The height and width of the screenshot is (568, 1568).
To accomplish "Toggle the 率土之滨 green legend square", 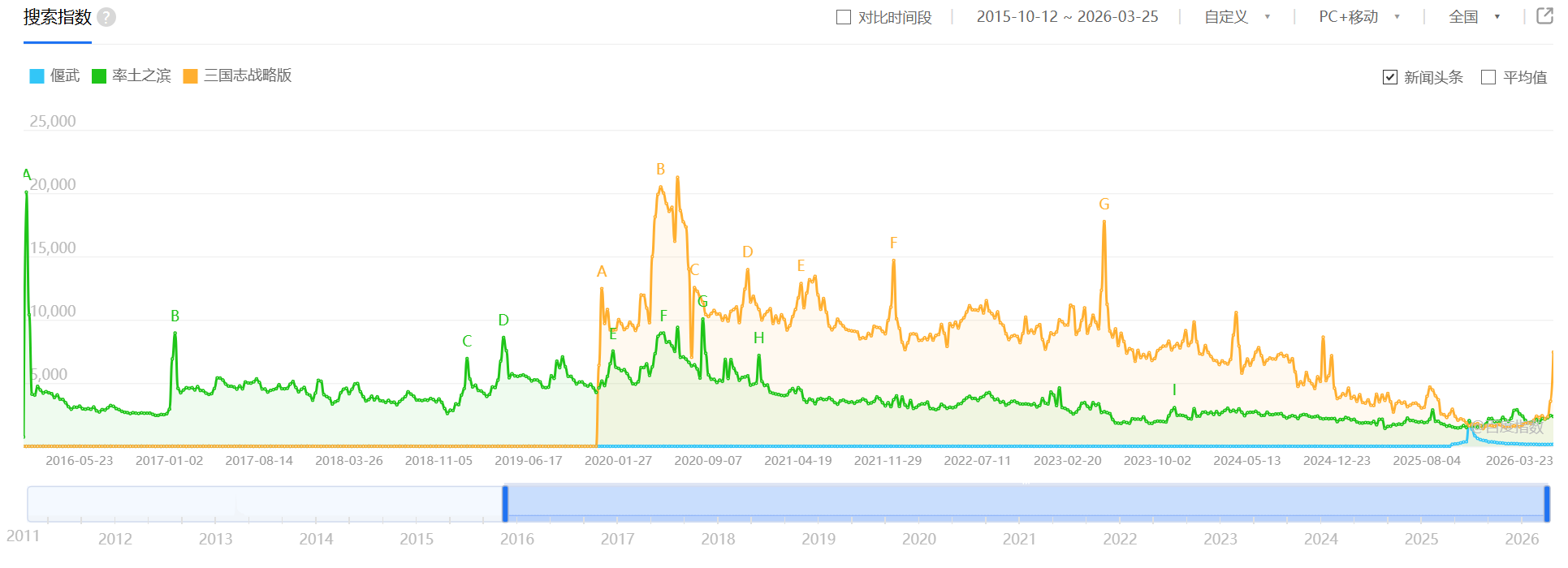I will pos(99,76).
